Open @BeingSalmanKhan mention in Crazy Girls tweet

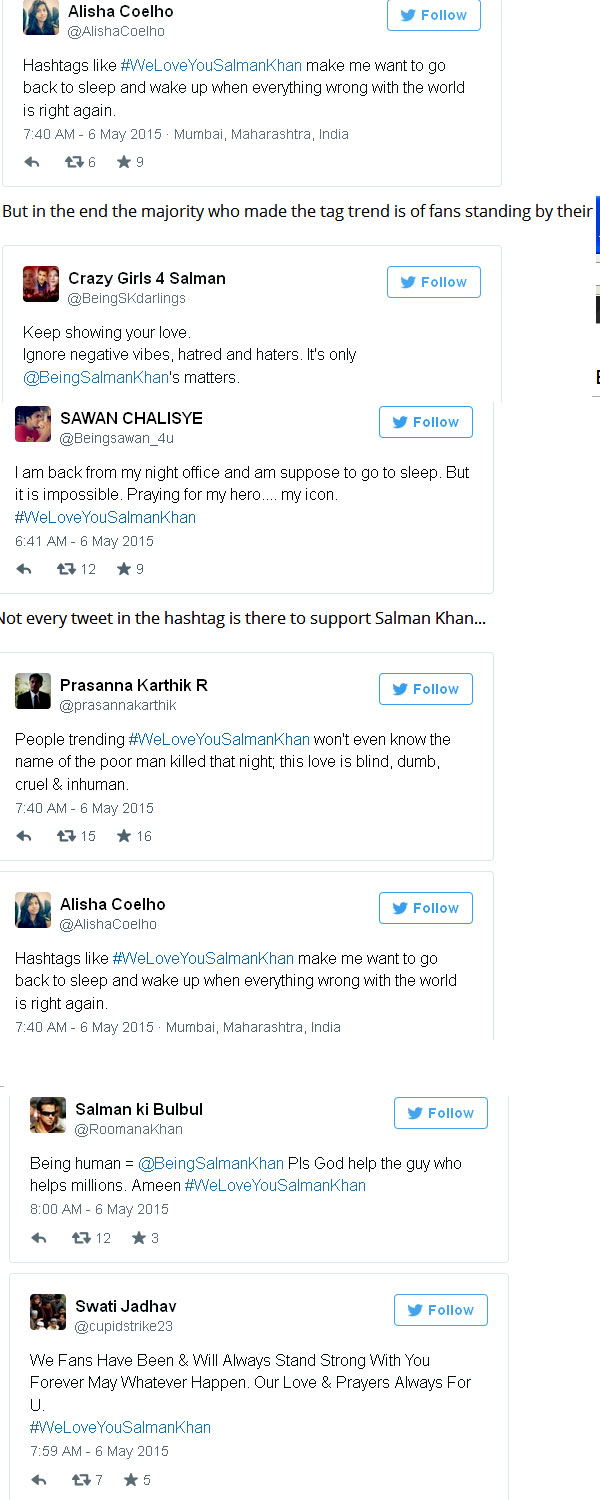pyautogui.click(x=95, y=378)
